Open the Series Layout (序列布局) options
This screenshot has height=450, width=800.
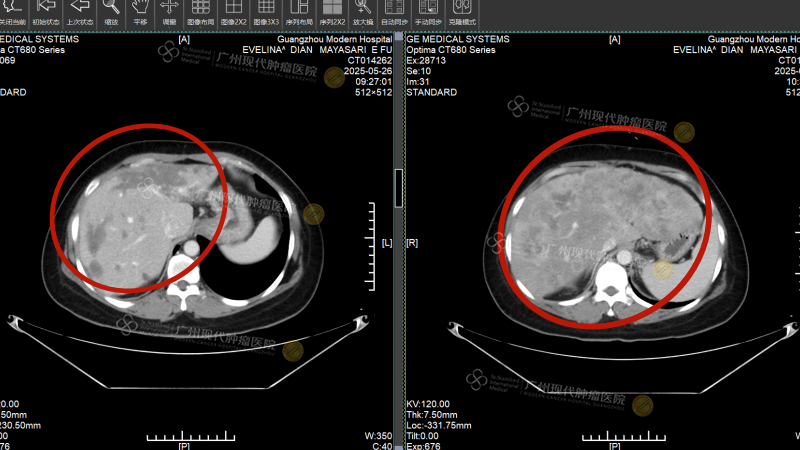tap(300, 10)
